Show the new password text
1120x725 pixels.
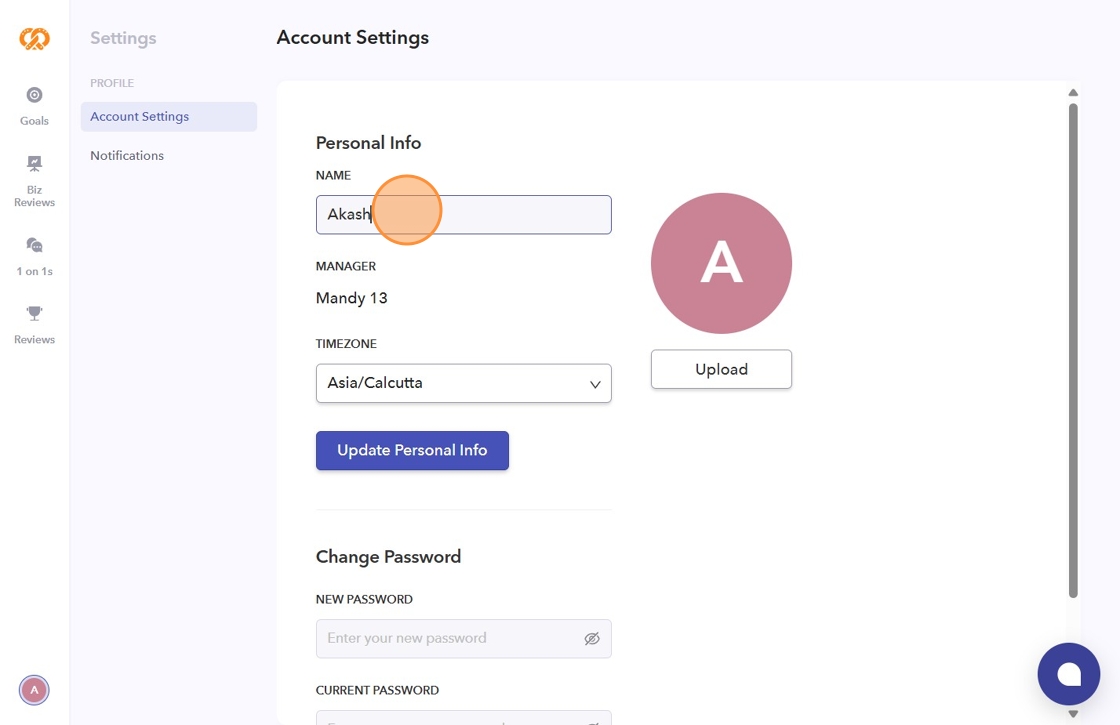592,639
